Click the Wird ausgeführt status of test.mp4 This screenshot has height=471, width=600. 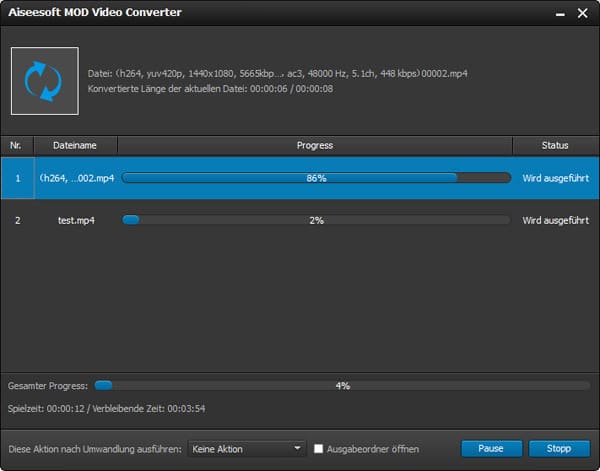555,220
